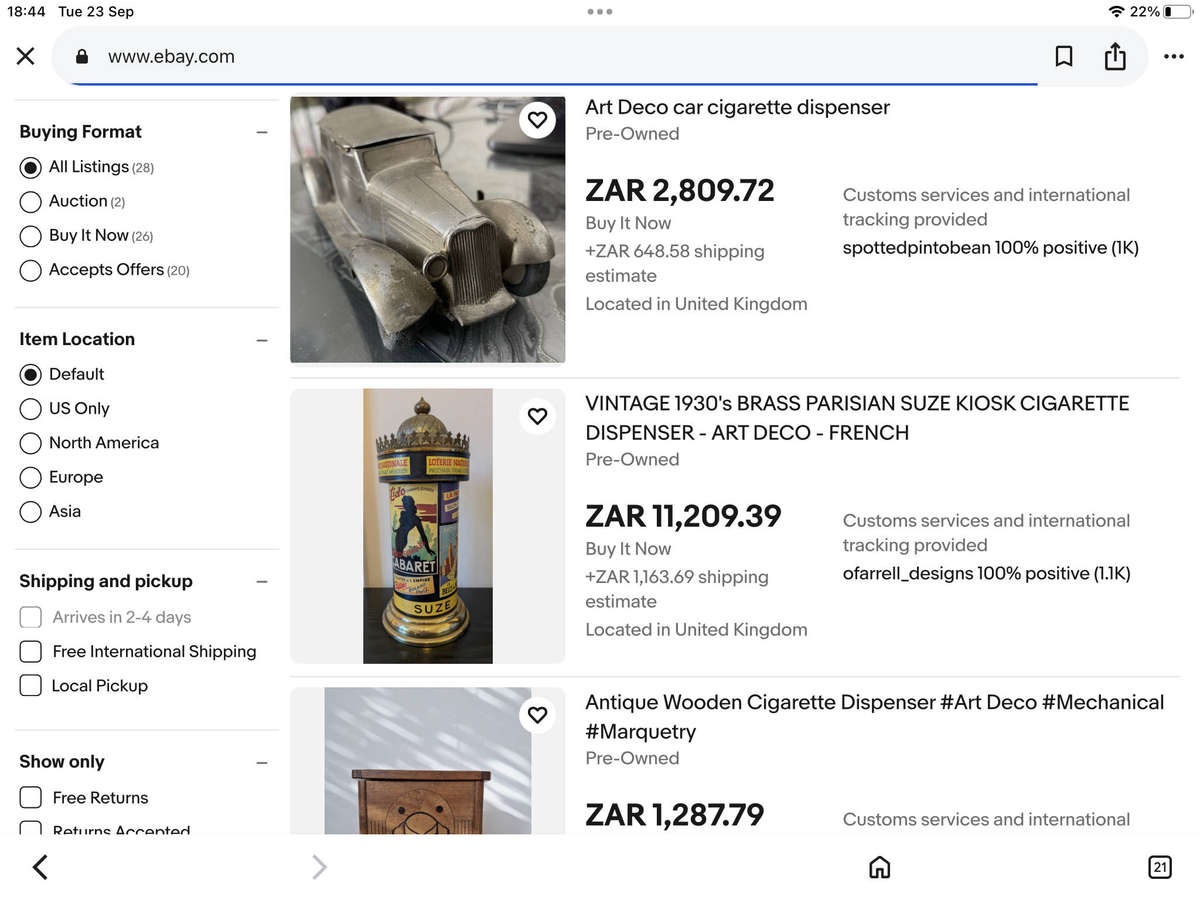Check the Local Pickup option
Viewport: 1200px width, 900px height.
click(x=31, y=686)
